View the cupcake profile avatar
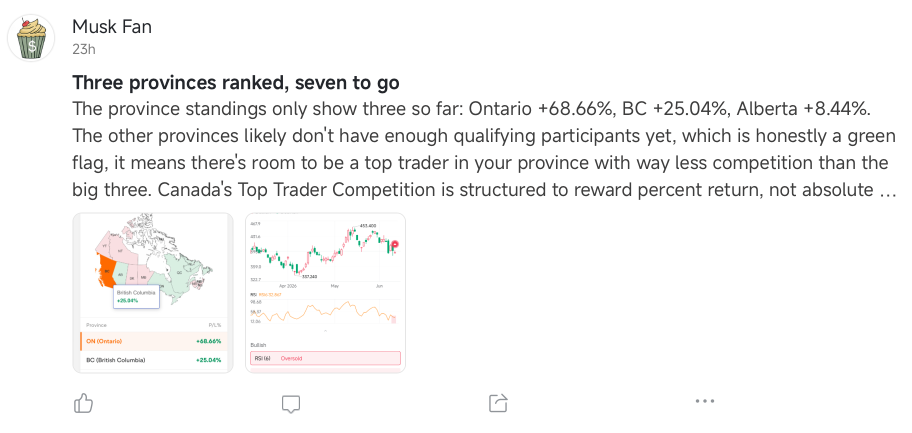 [x=31, y=38]
